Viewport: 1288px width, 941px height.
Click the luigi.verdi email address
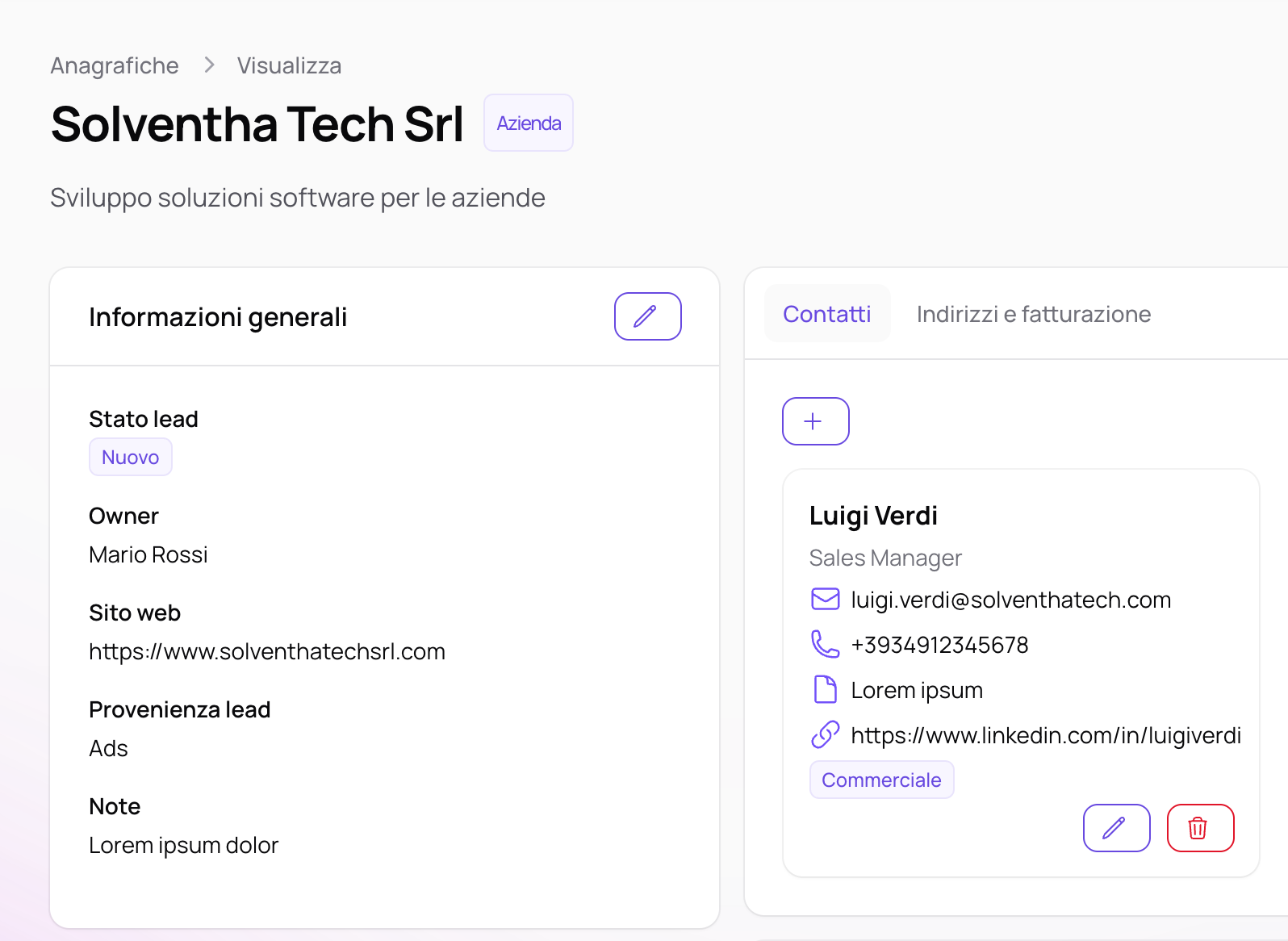[1010, 600]
